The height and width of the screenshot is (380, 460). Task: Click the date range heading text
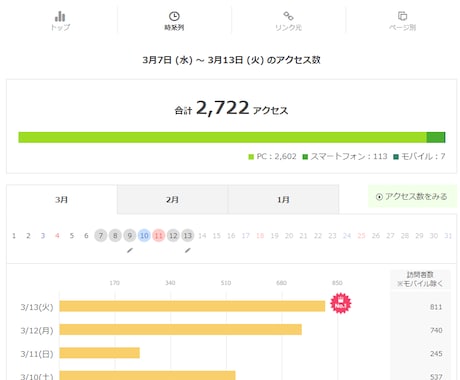coord(231,60)
